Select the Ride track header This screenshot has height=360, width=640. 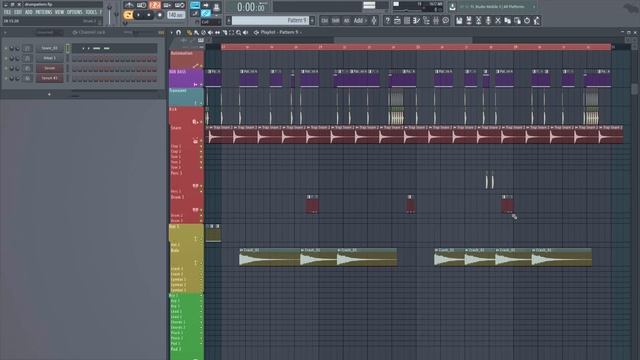click(x=186, y=256)
